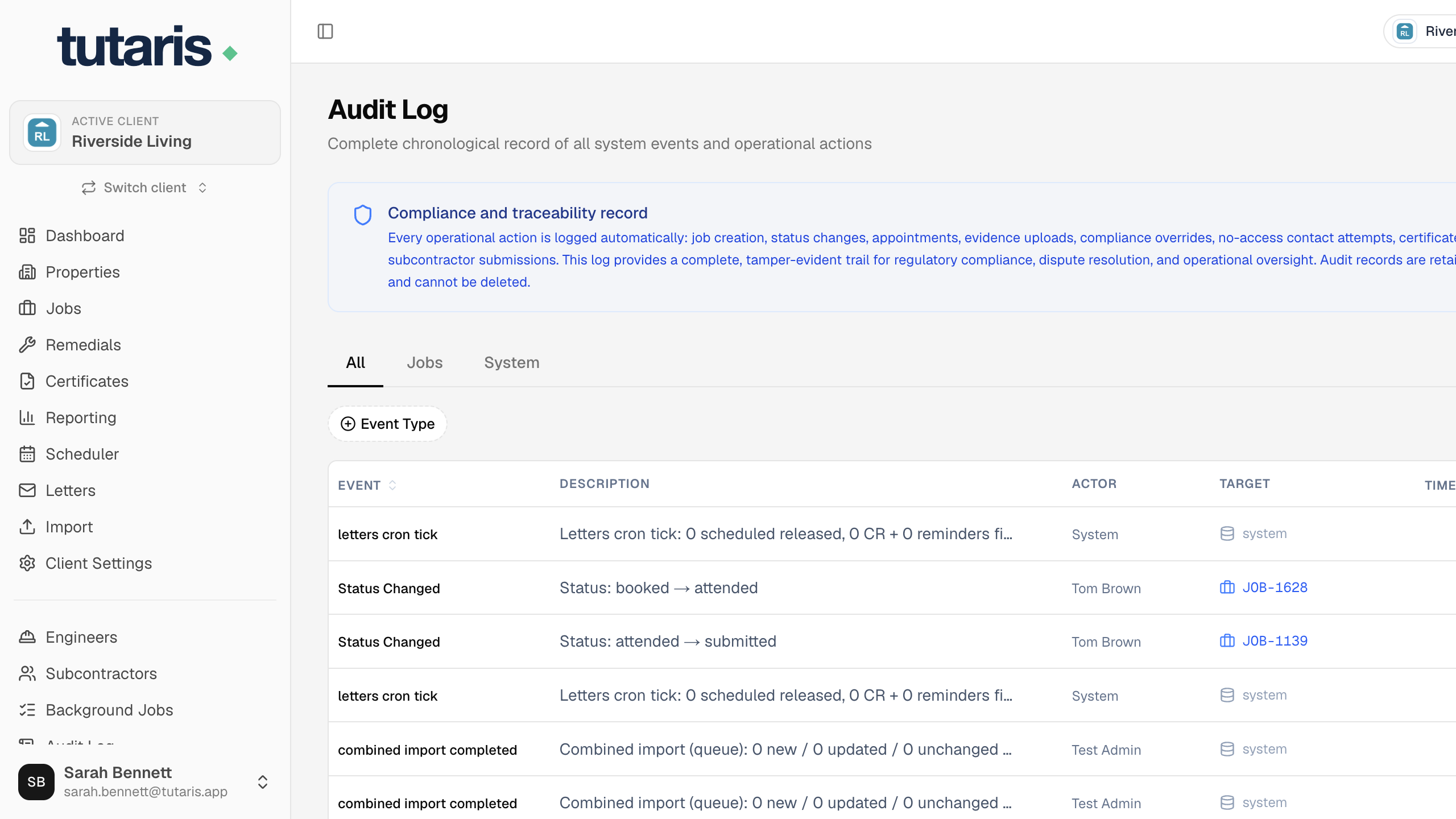This screenshot has width=1456, height=819.
Task: Click the Jobs briefcase icon in sidebar
Action: click(x=27, y=308)
